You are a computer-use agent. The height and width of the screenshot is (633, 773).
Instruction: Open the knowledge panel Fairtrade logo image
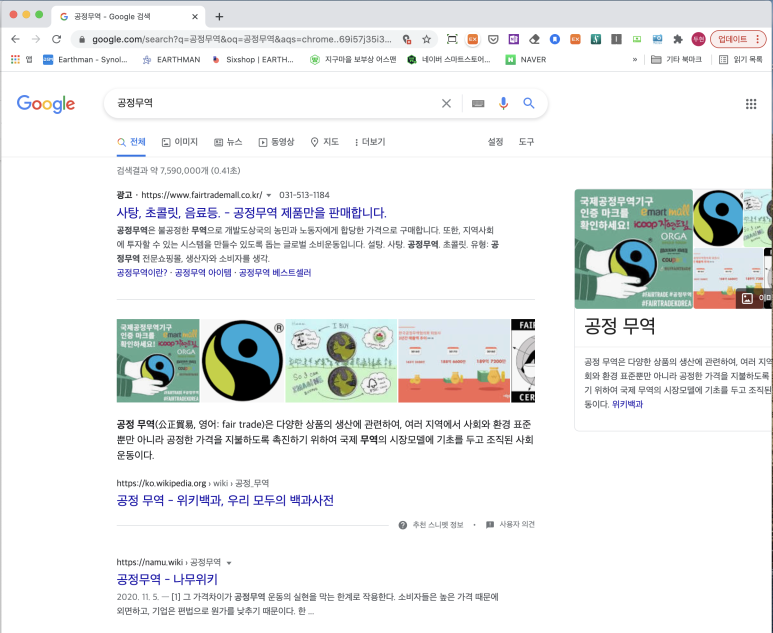[718, 218]
